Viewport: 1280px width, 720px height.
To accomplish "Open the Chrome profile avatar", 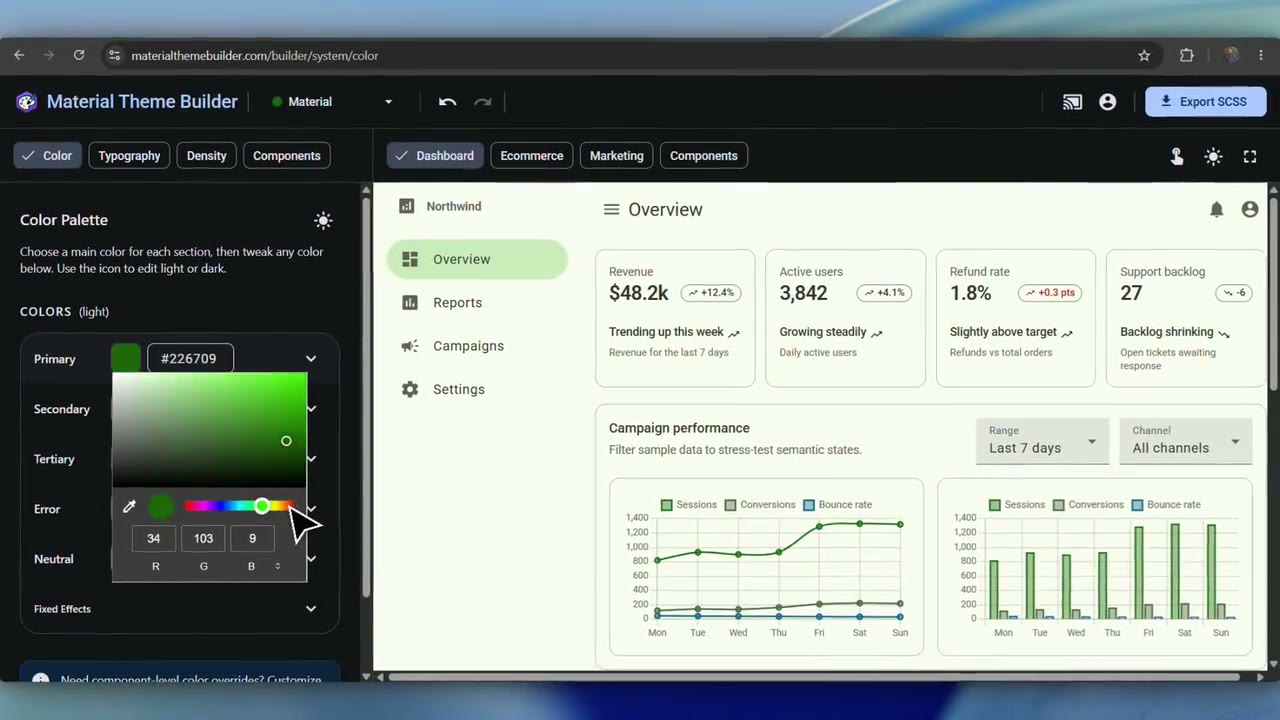I will point(1231,55).
